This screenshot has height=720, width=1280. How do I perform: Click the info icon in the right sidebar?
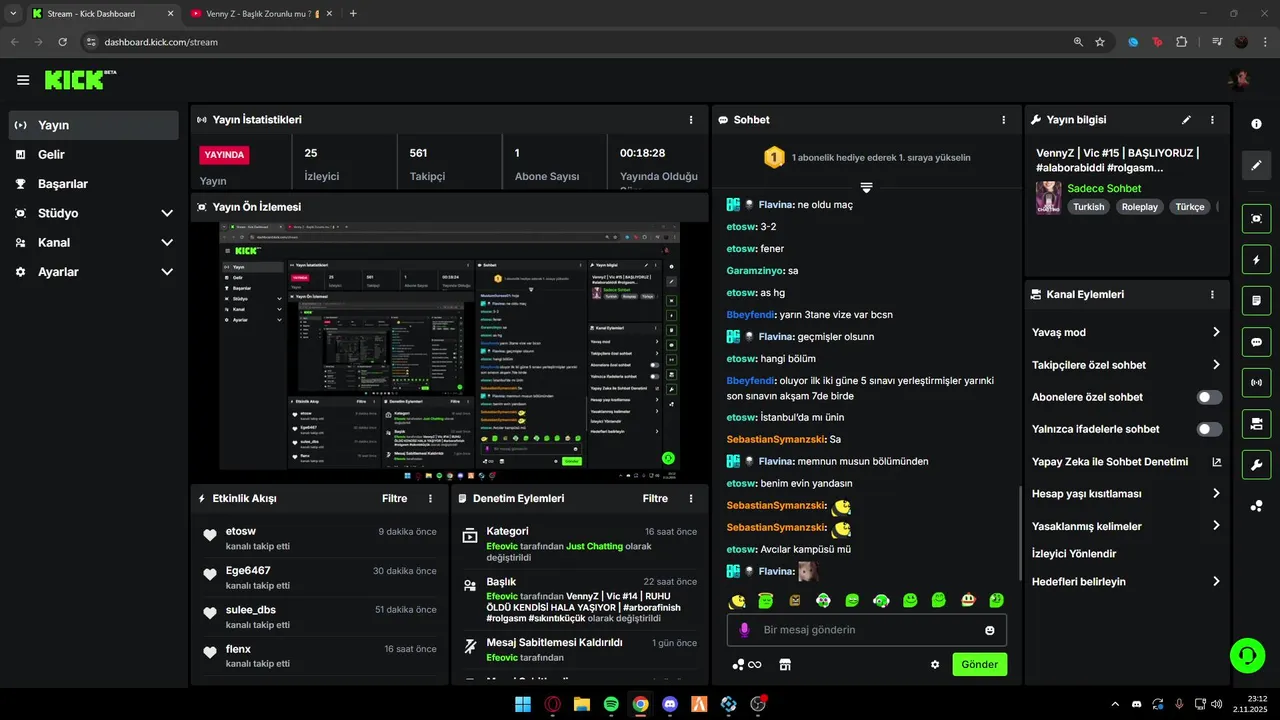pyautogui.click(x=1256, y=124)
